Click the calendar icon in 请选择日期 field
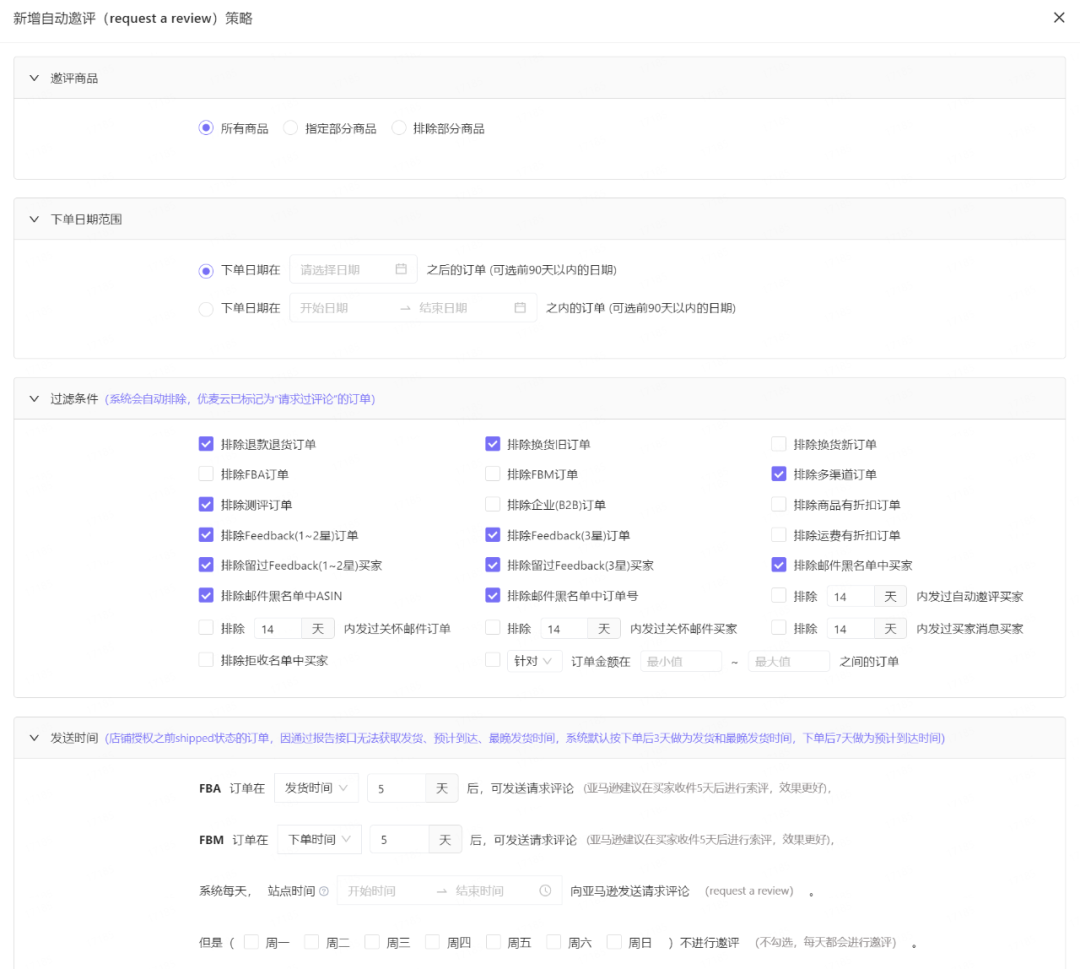 [x=401, y=269]
